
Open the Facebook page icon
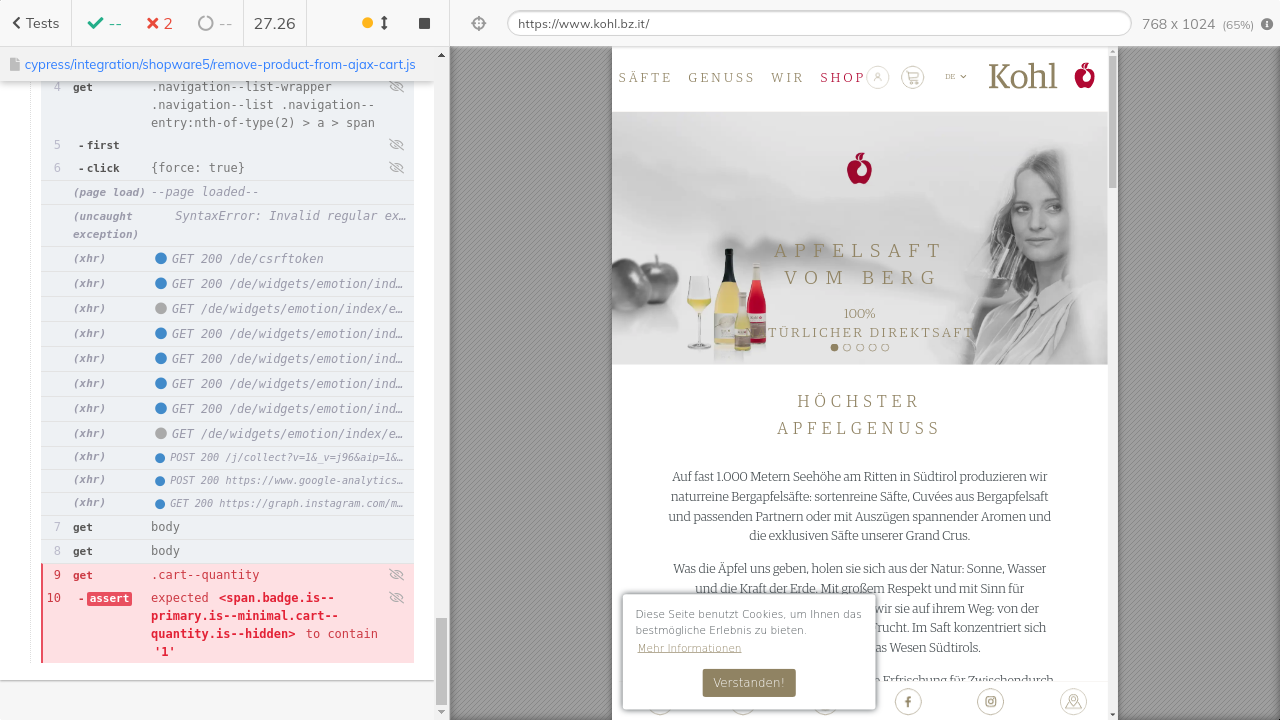coord(908,701)
